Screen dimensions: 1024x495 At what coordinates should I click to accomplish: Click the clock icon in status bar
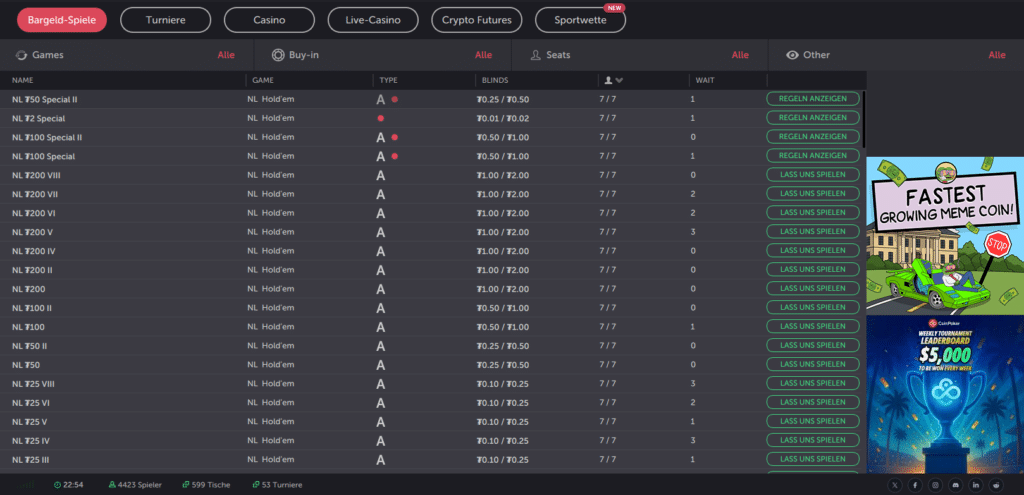click(x=57, y=485)
